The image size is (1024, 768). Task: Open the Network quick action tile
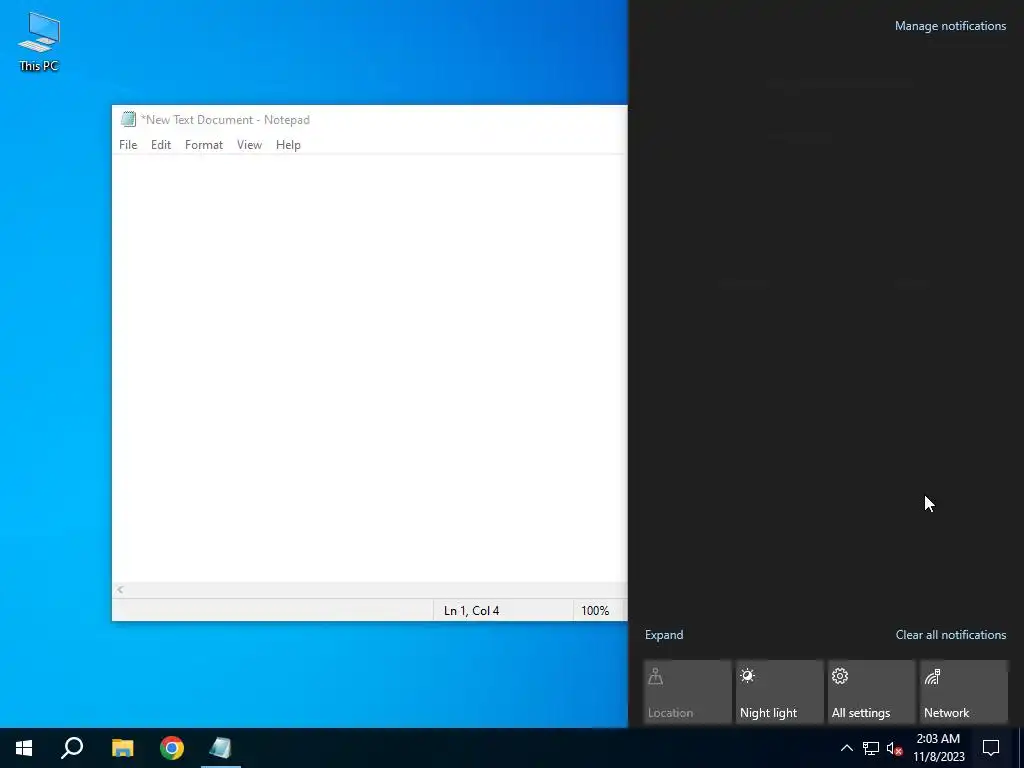click(x=963, y=692)
